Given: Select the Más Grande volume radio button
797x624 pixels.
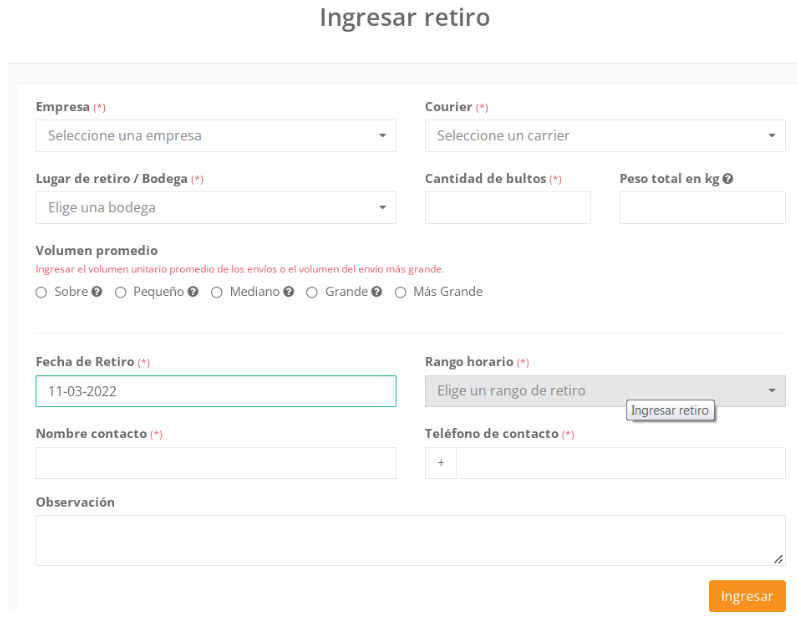Looking at the screenshot, I should (401, 292).
